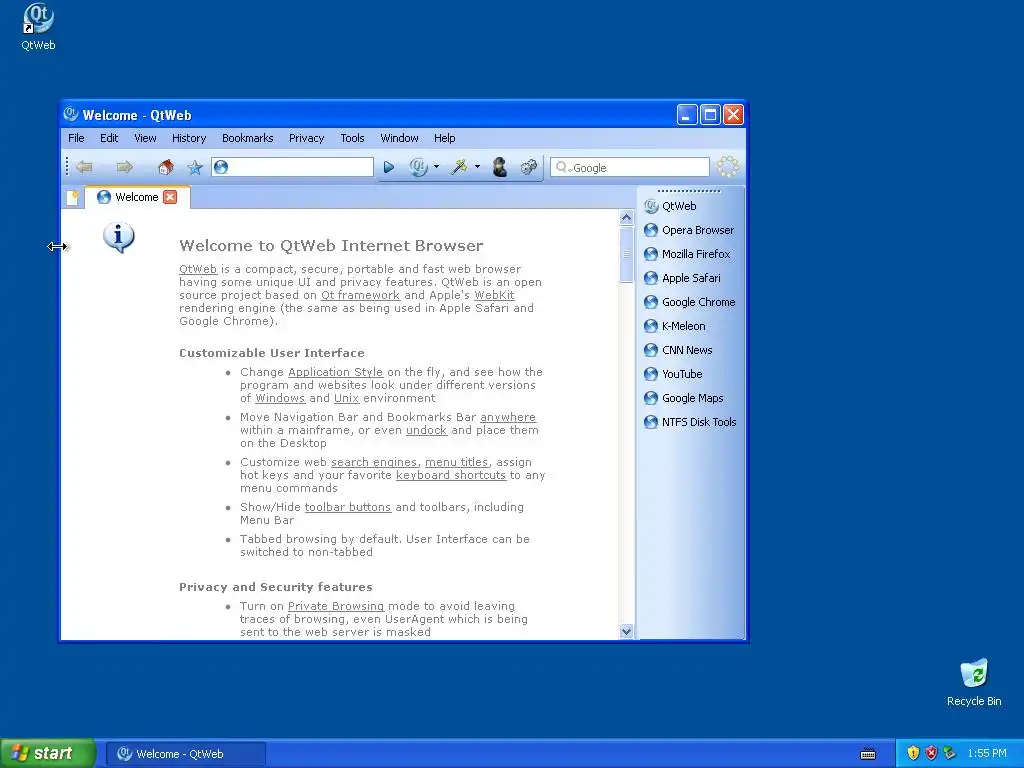This screenshot has width=1024, height=768.
Task: Click the menu titles link
Action: point(456,462)
